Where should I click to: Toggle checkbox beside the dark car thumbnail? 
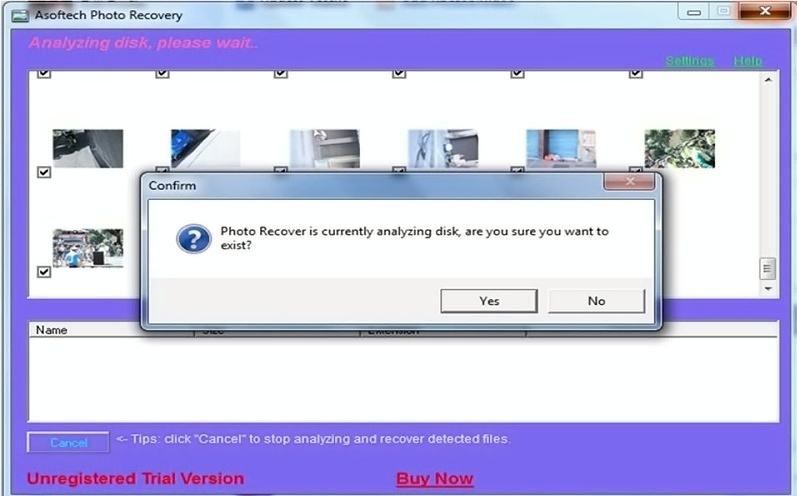click(x=44, y=172)
